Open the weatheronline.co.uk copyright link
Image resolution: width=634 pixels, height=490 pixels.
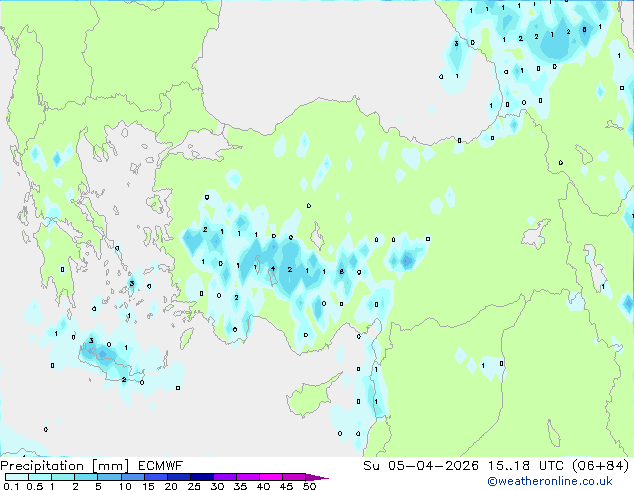click(x=550, y=481)
